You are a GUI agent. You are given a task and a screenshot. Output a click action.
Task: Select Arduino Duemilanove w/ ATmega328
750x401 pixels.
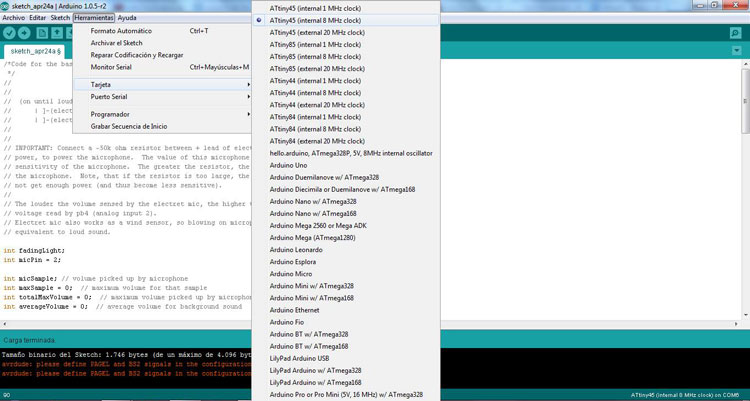[x=345, y=177]
